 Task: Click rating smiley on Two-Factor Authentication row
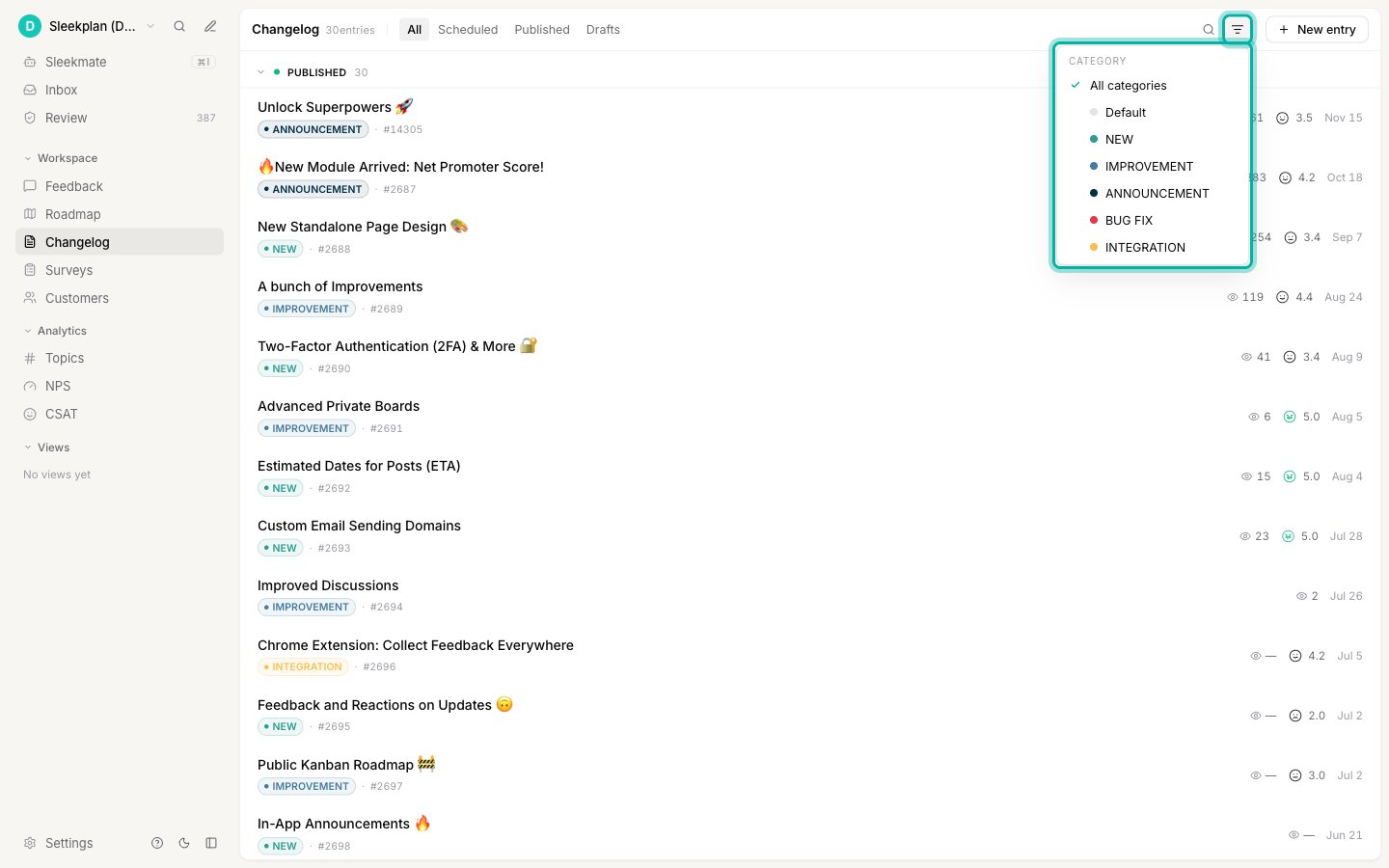[1290, 357]
